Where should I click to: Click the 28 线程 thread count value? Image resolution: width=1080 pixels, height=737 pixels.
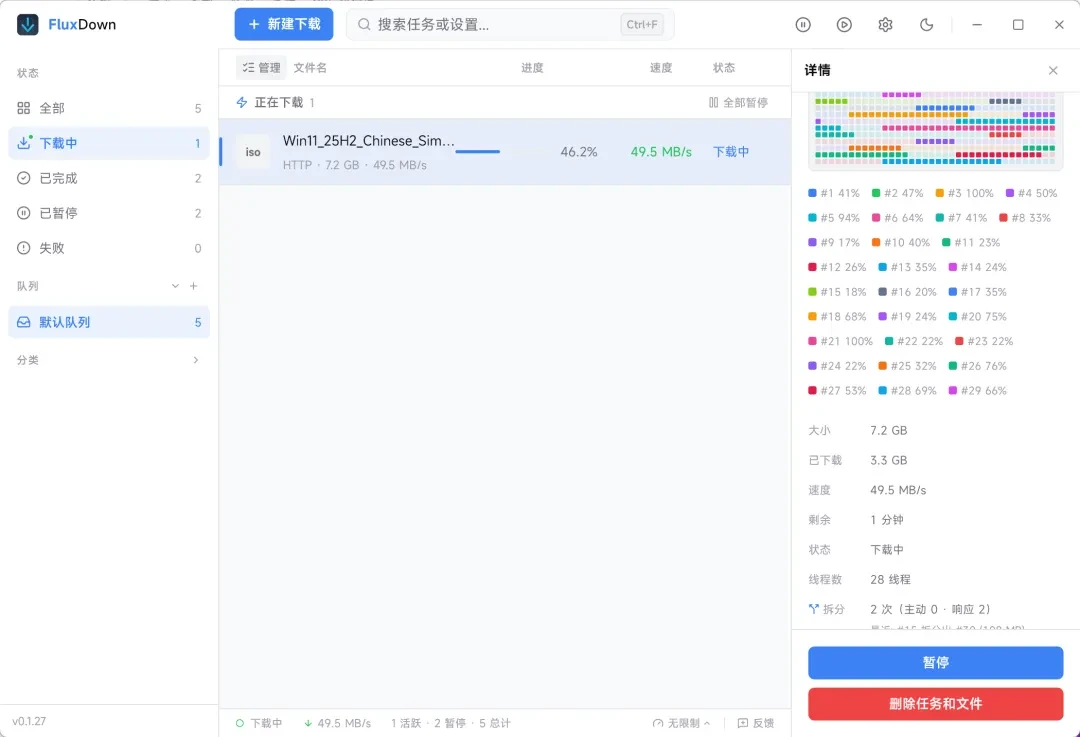click(890, 580)
